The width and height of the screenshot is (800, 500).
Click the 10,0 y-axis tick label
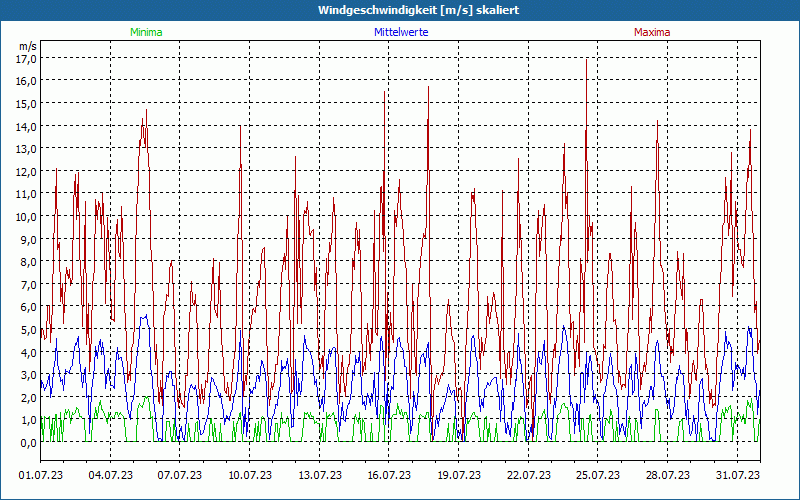click(x=26, y=216)
